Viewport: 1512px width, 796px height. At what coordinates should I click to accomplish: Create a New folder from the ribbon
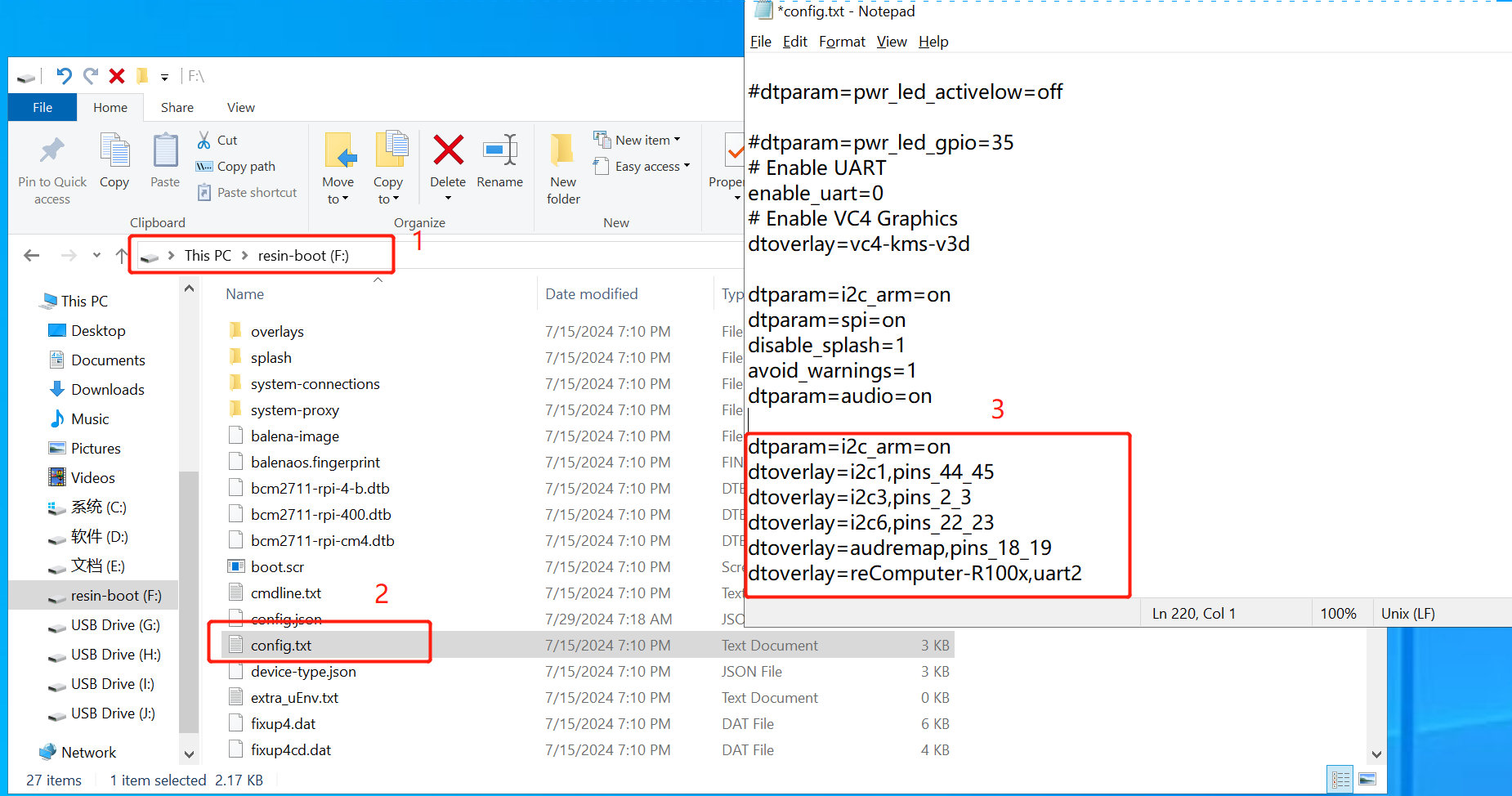click(x=563, y=168)
